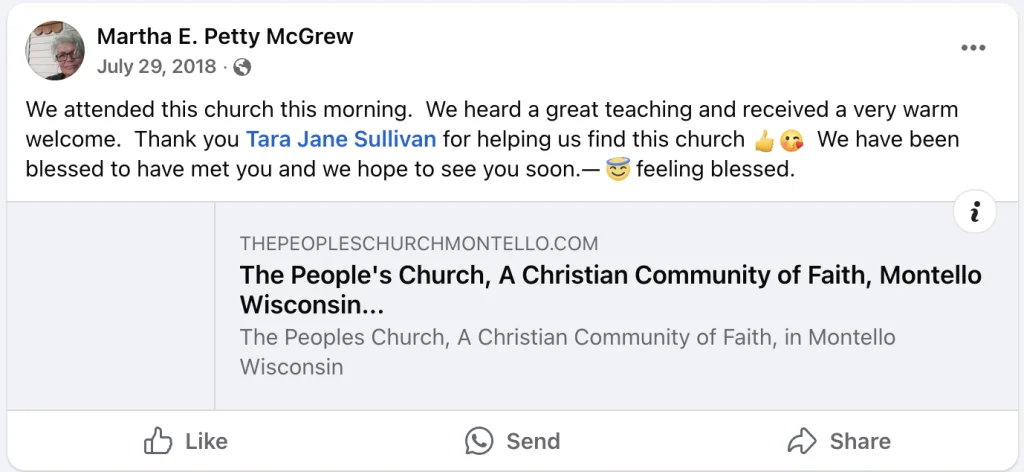Click the halo smiley feeling emoji
Image resolution: width=1024 pixels, height=472 pixels.
(x=618, y=169)
